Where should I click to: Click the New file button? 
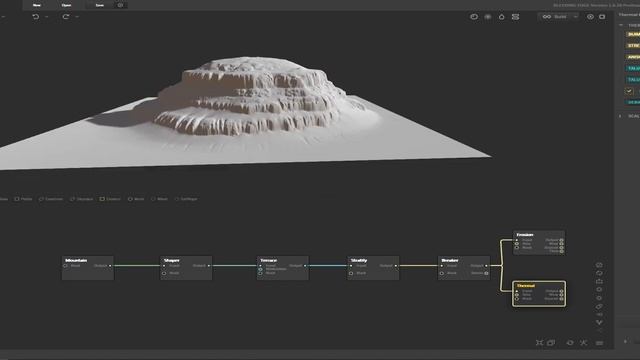tap(37, 5)
